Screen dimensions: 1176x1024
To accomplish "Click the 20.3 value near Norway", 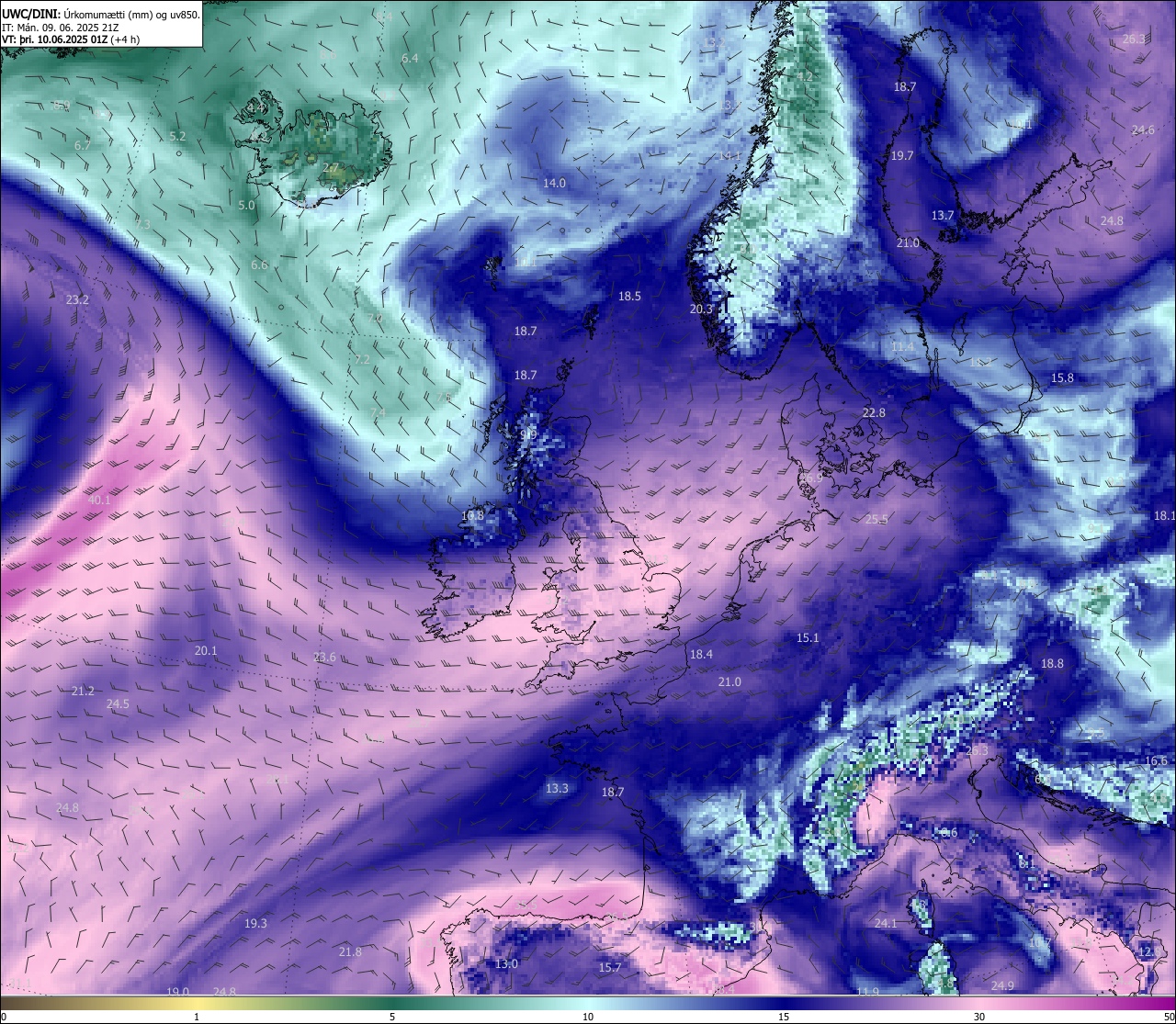I will point(701,309).
